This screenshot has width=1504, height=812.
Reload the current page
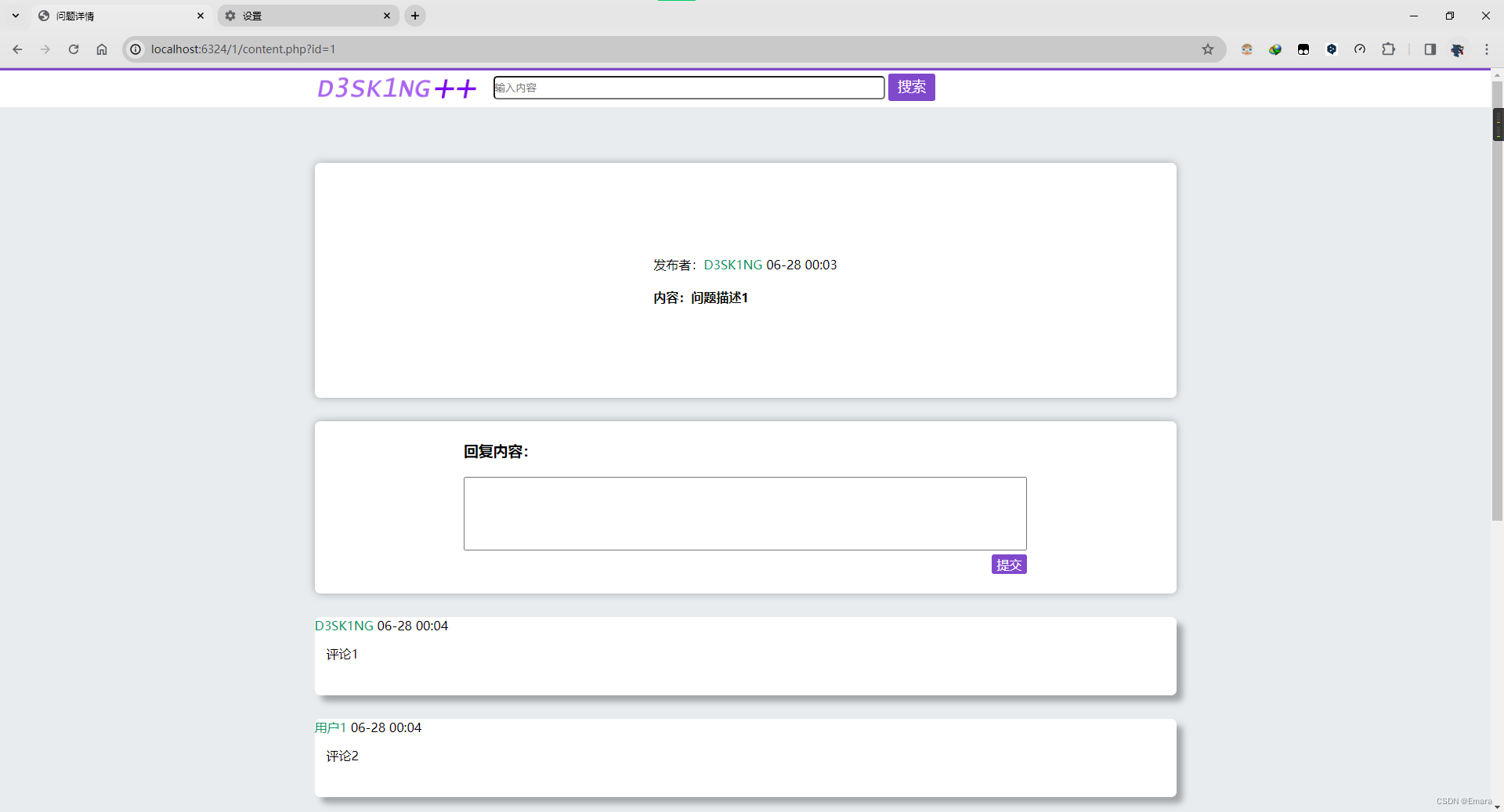pos(73,49)
